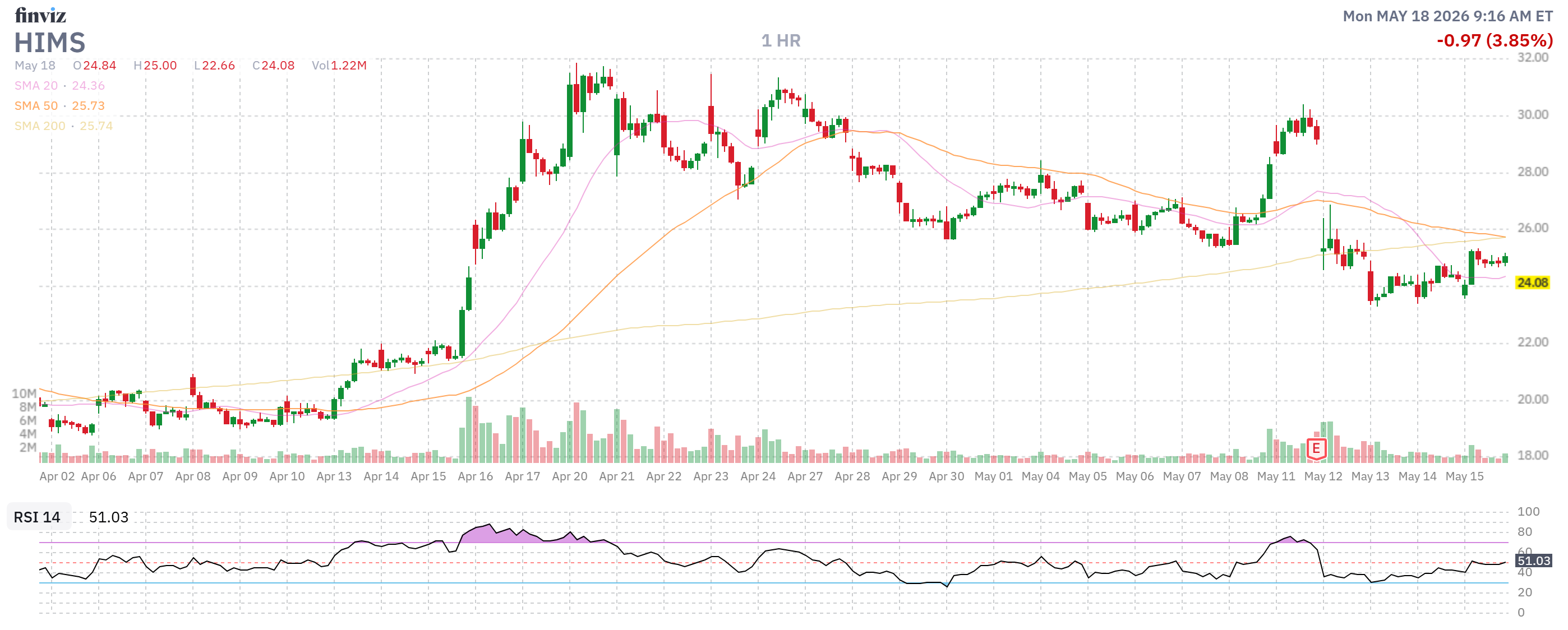Viewport: 1568px width, 630px height.
Task: Click the Apr 23 date axis label
Action: pos(711,476)
